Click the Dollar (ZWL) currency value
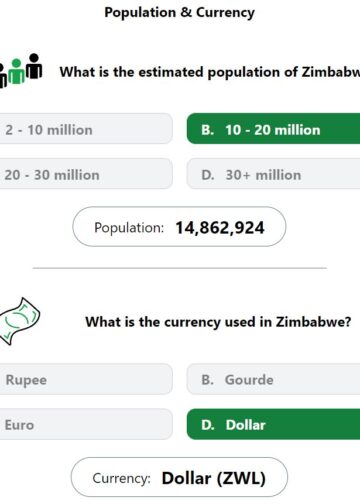 [x=214, y=478]
